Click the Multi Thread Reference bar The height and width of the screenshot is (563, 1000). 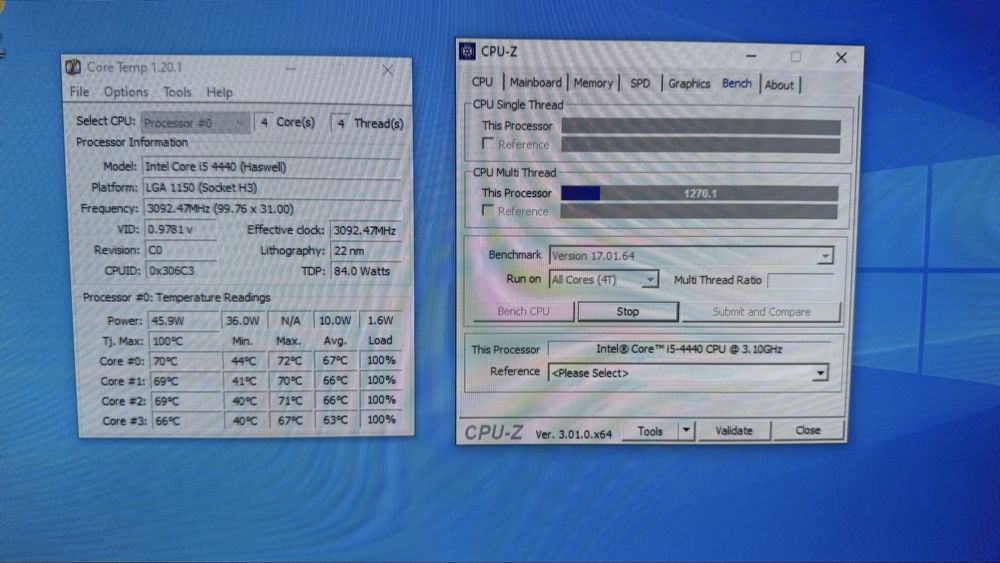tap(699, 212)
